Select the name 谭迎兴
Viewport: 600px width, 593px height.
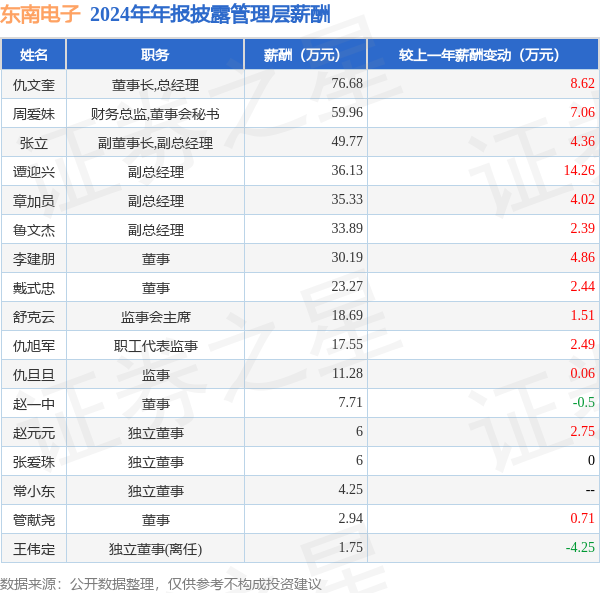pos(34,172)
